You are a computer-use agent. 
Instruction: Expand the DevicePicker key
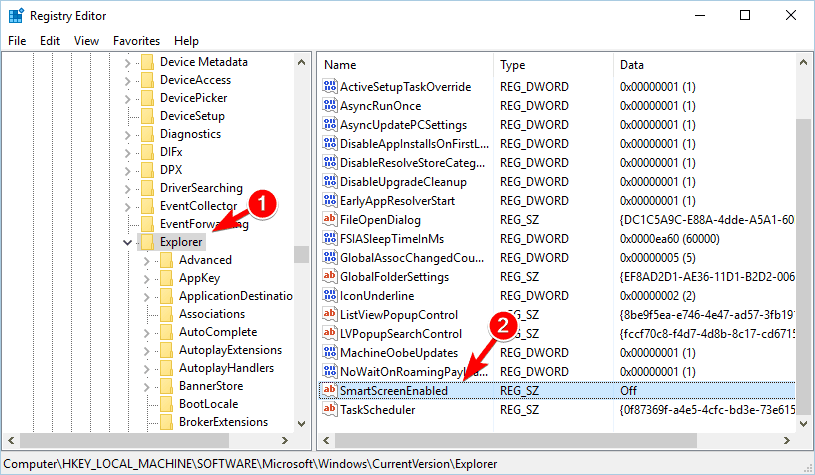tap(127, 99)
